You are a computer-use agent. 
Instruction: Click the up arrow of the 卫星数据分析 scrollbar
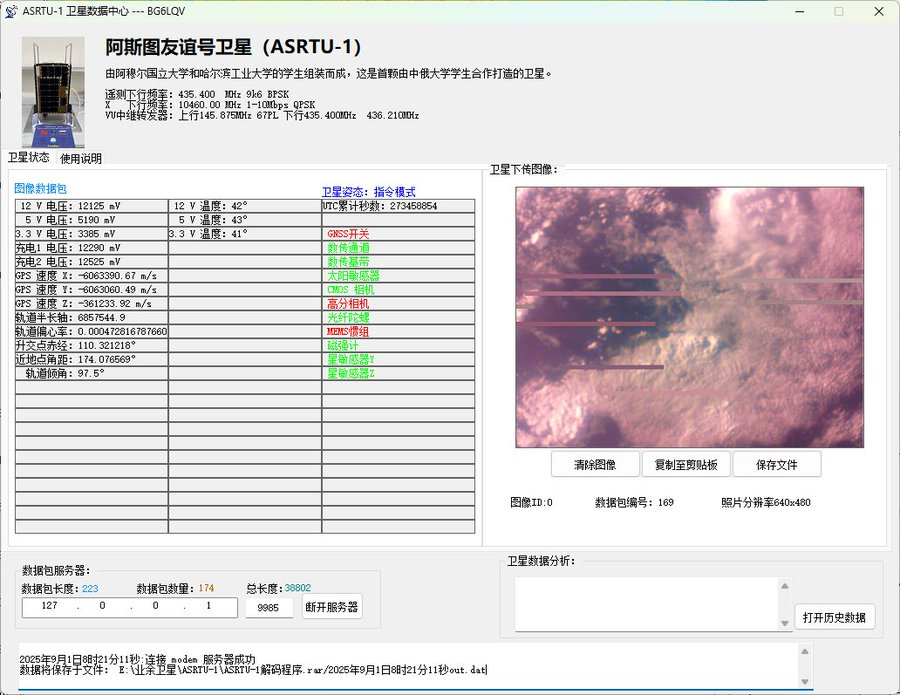click(785, 587)
